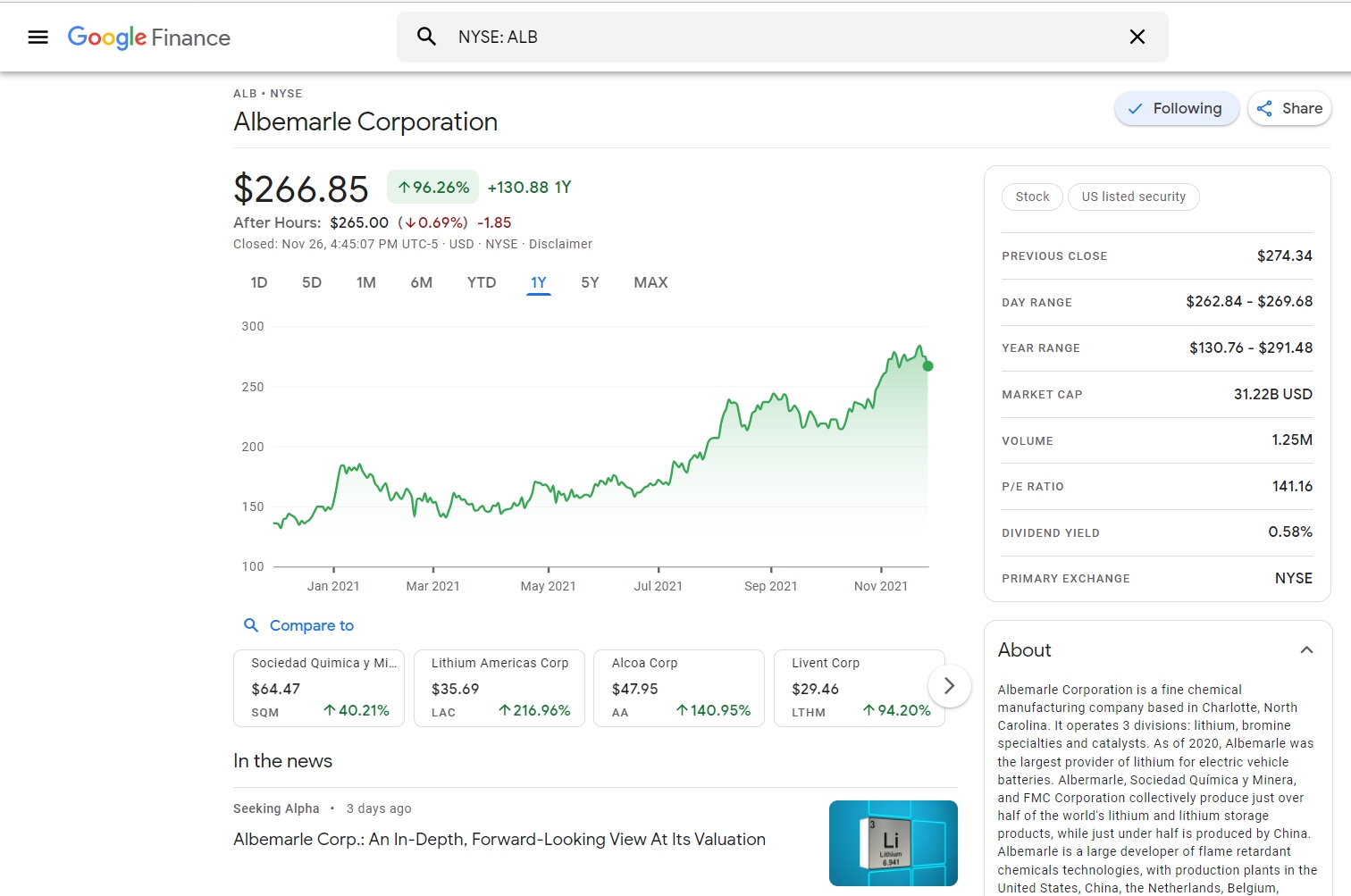This screenshot has height=896, width=1351.
Task: Click the Volume value 1.25M
Action: click(1292, 440)
